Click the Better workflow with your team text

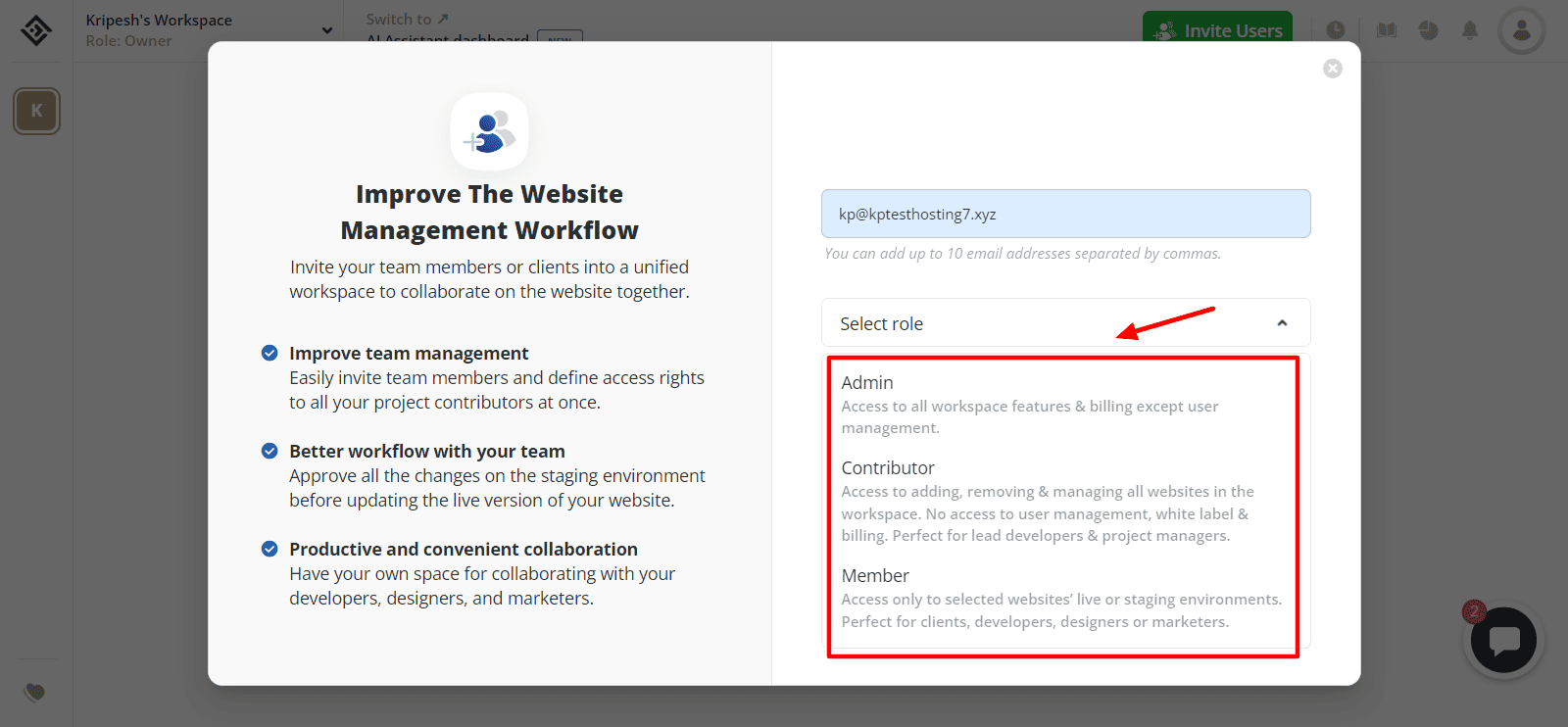coord(427,452)
